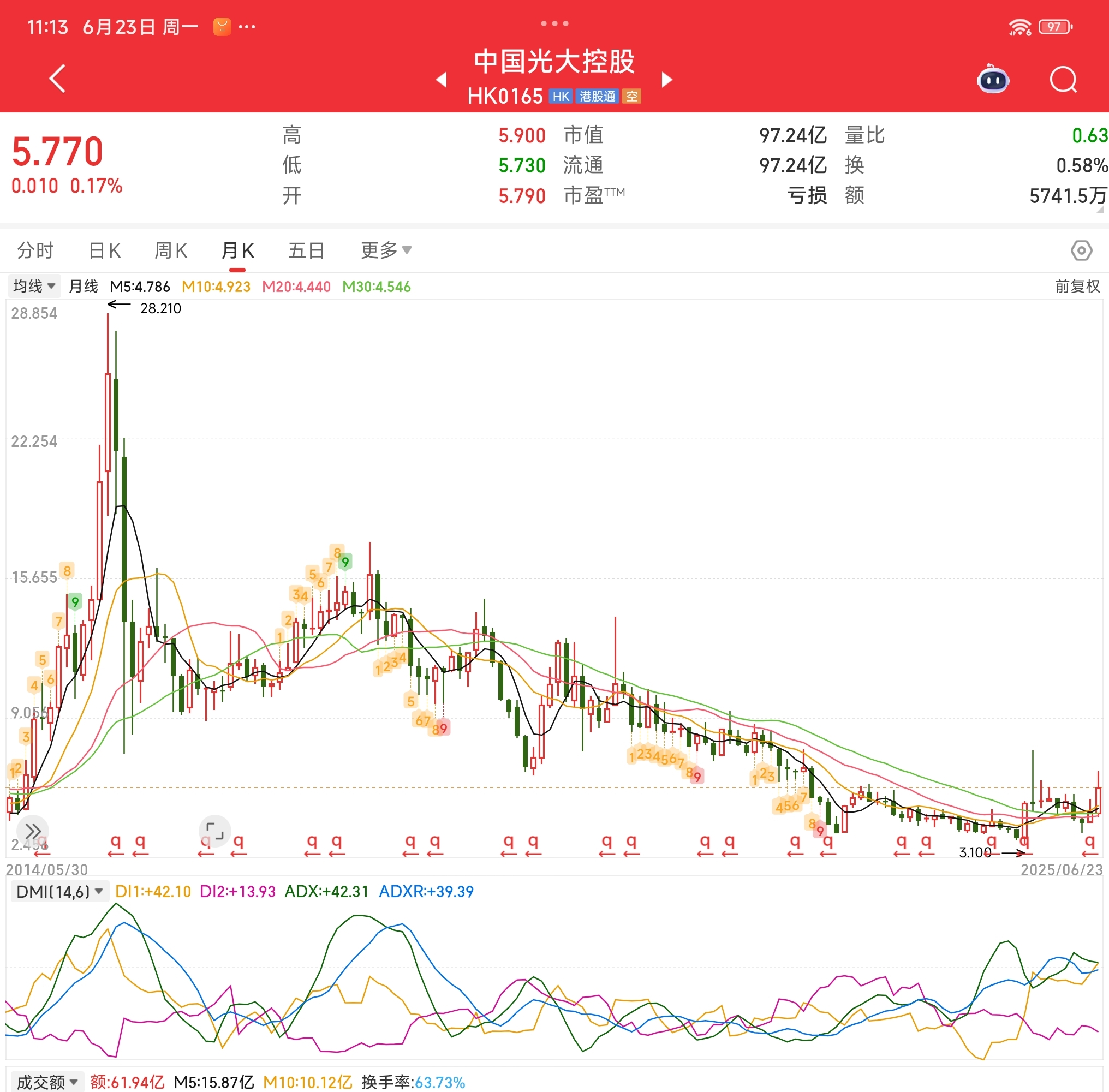Select the 月K chart tab
The image size is (1109, 1092).
237,250
